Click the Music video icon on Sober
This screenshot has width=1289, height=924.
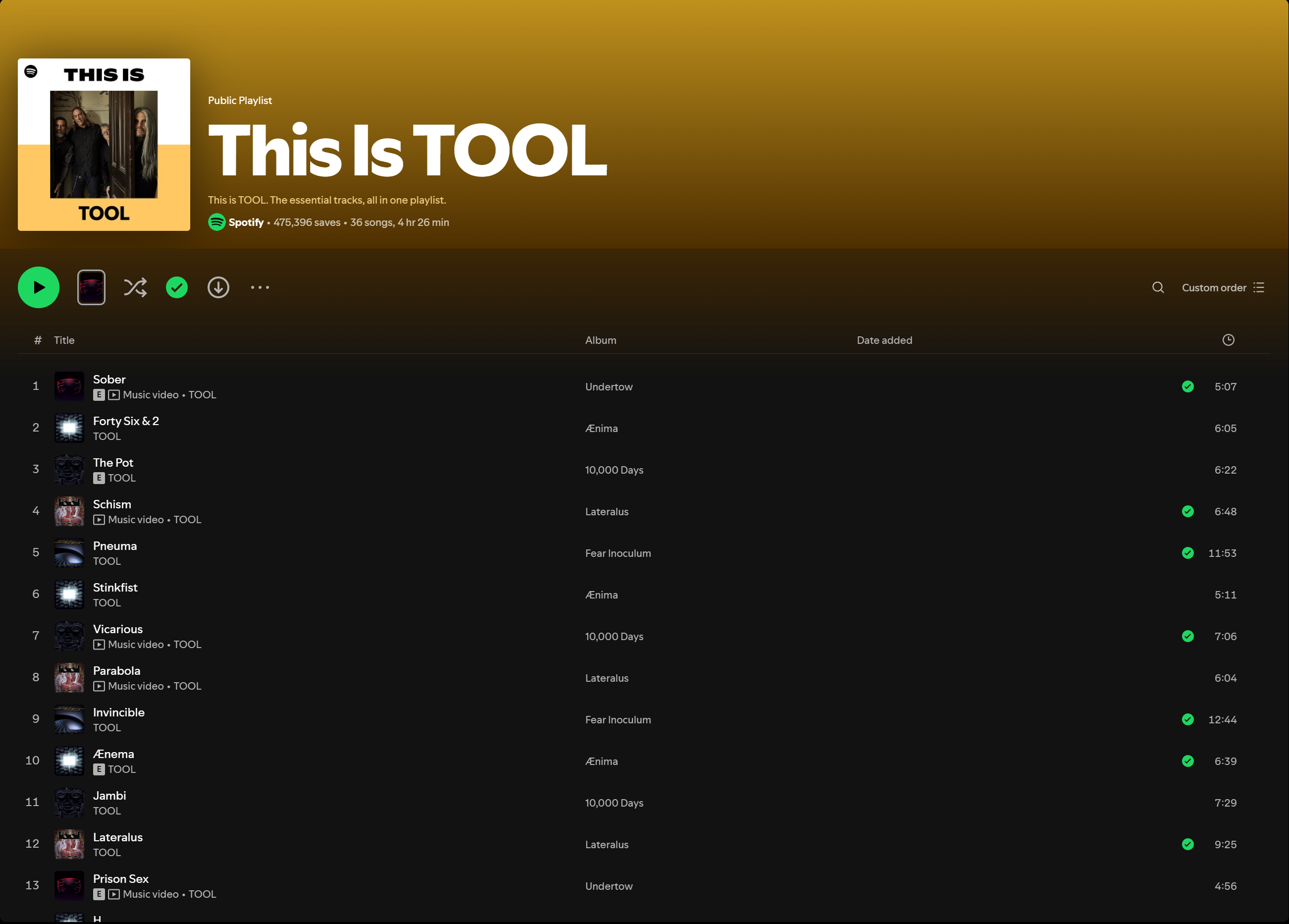point(113,395)
